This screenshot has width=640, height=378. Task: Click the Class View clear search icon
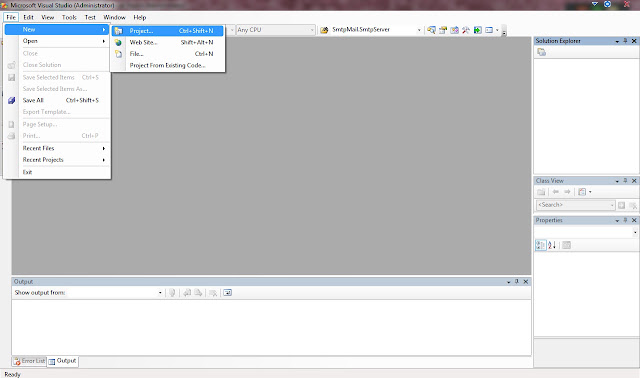point(633,205)
